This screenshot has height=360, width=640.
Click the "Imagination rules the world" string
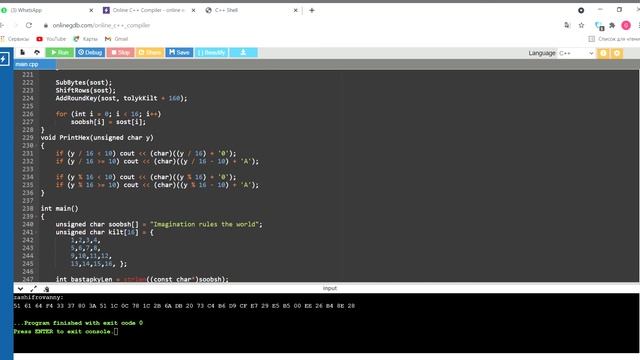click(205, 224)
